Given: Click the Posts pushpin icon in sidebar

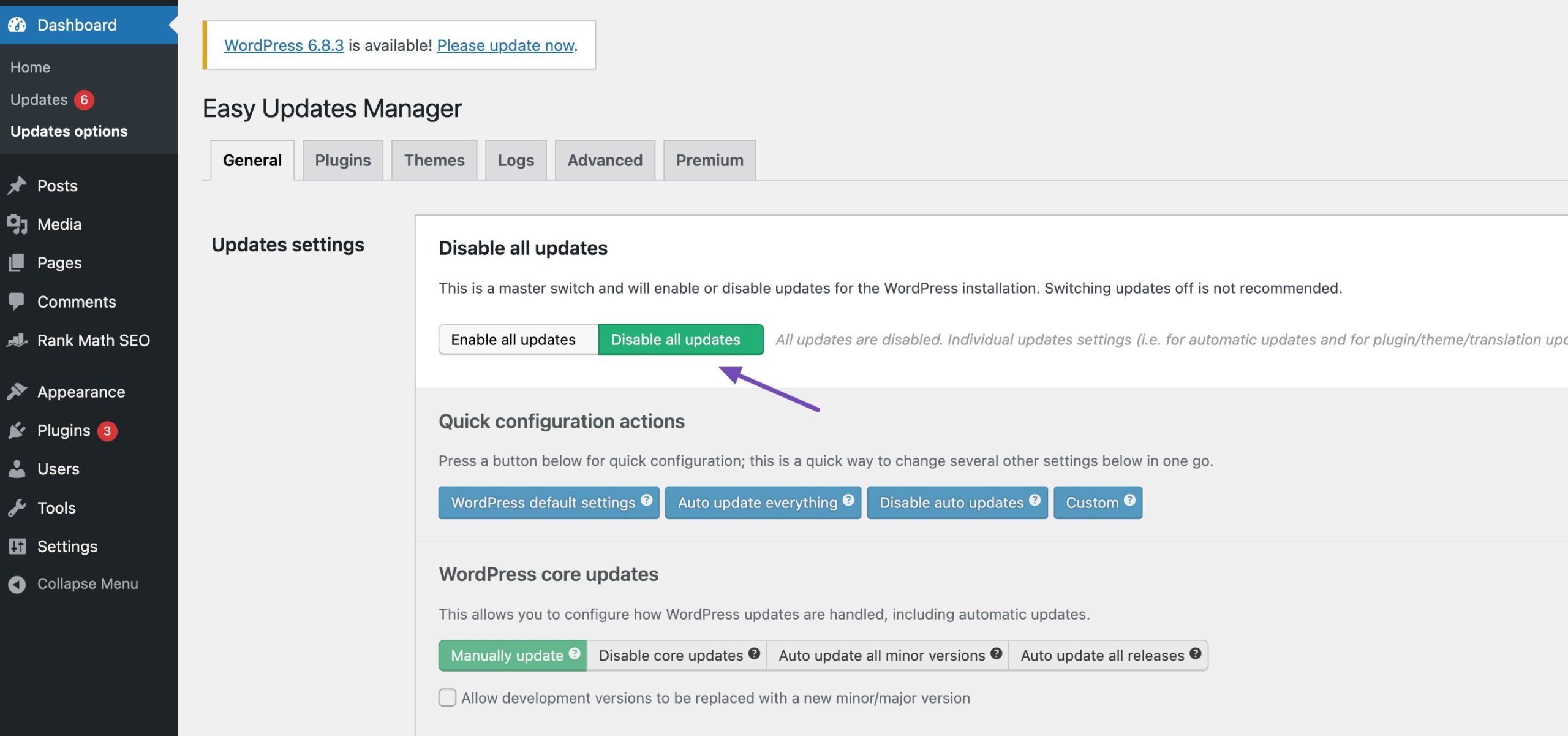Looking at the screenshot, I should click(17, 186).
